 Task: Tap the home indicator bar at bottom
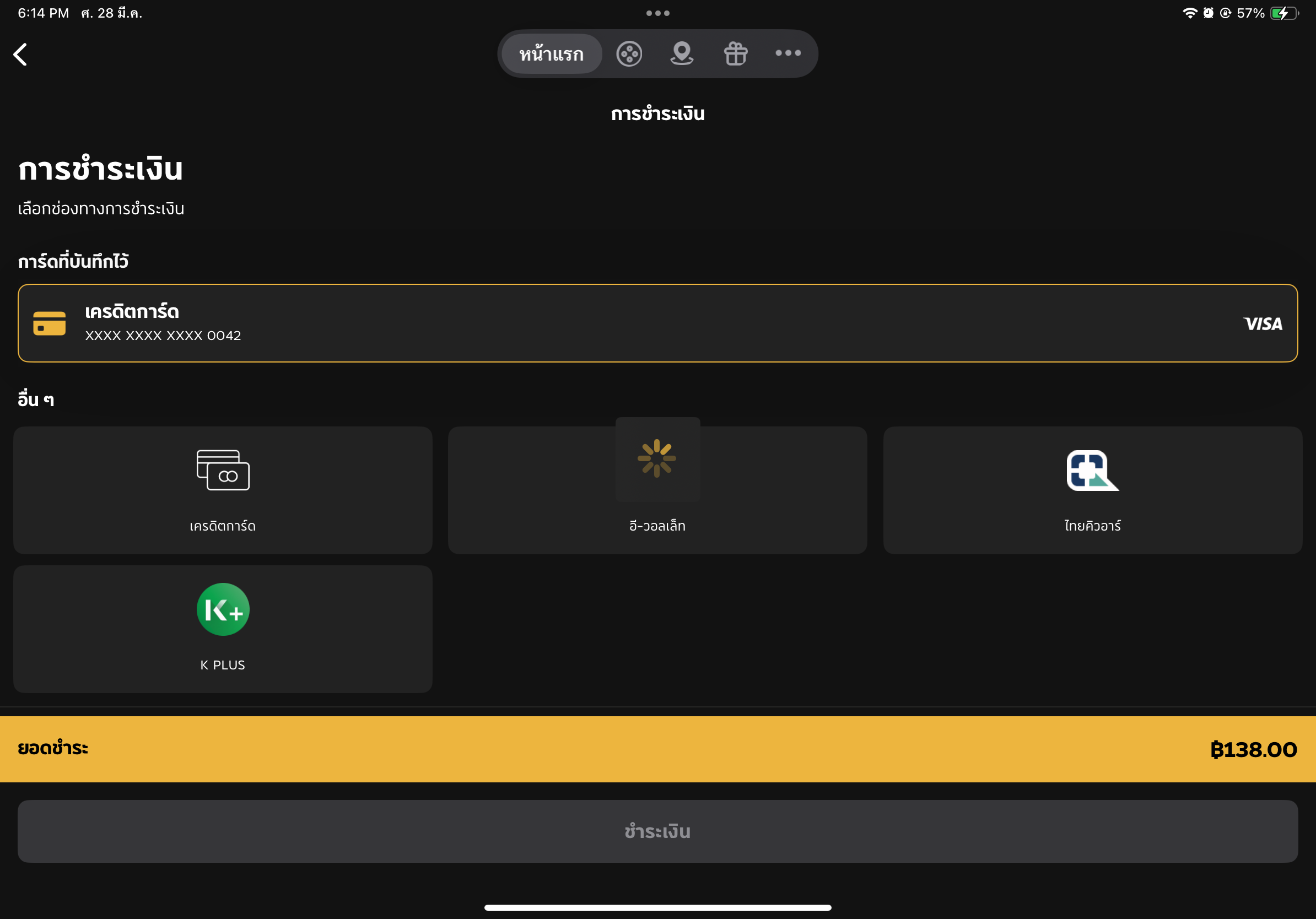[657, 907]
